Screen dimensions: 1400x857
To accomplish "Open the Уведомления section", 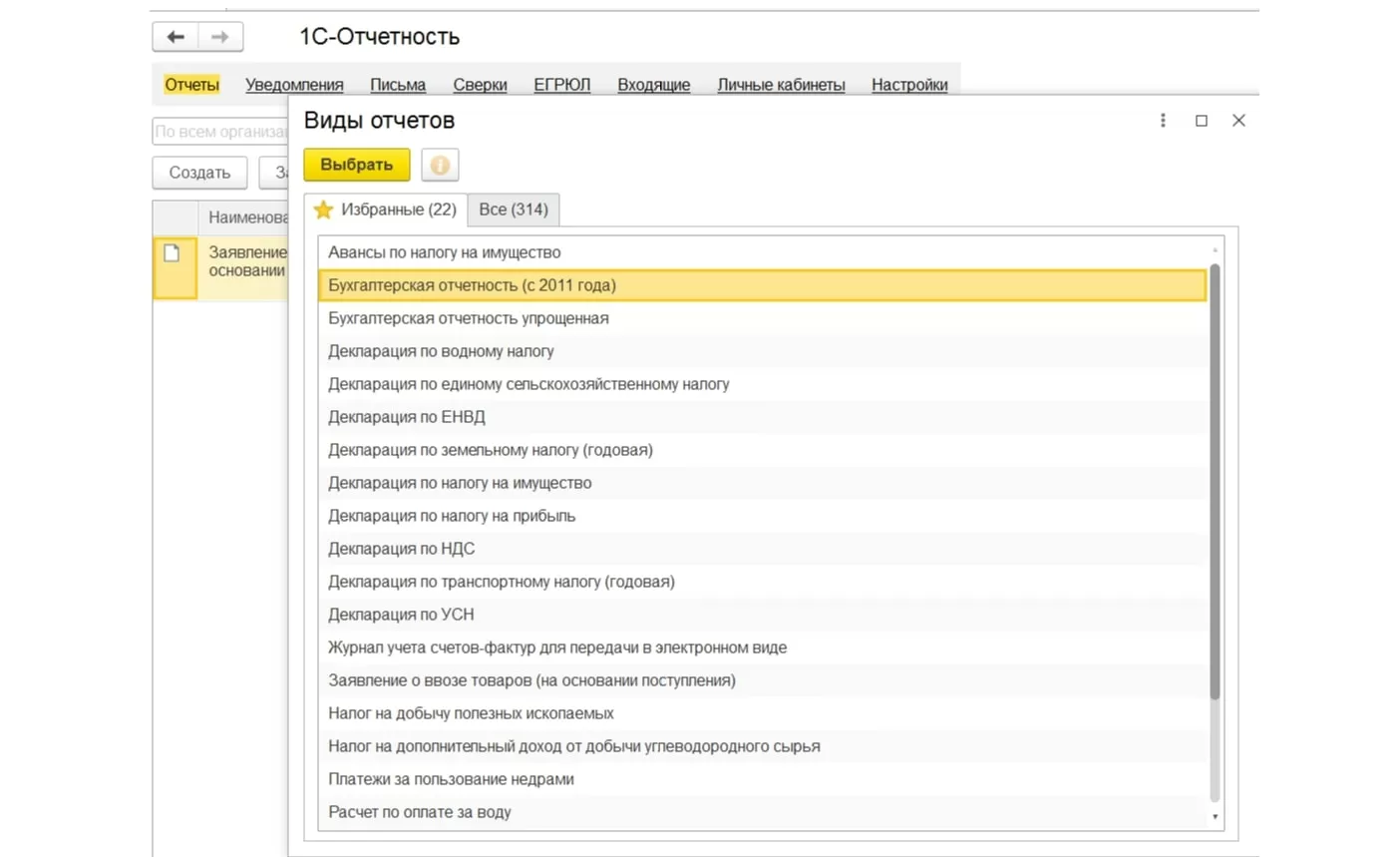I will [294, 85].
